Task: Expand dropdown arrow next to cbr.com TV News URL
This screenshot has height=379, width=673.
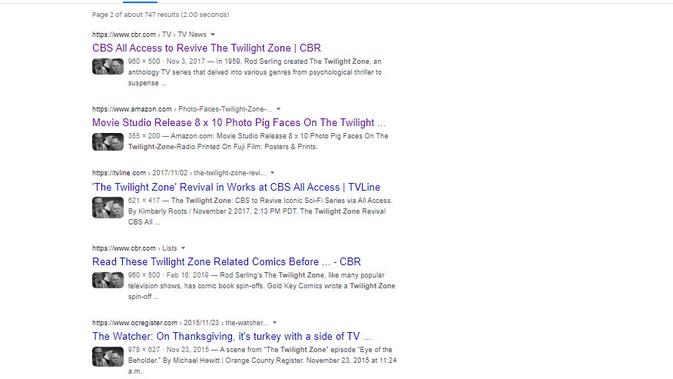Action: pyautogui.click(x=212, y=34)
